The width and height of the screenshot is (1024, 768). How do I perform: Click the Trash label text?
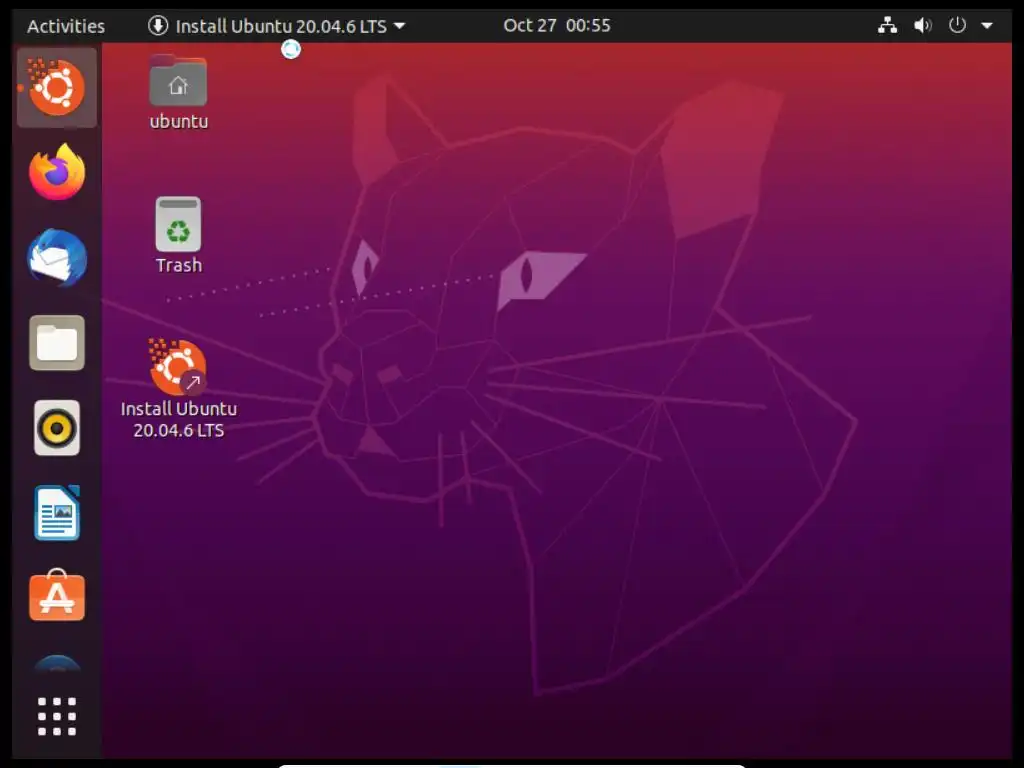click(179, 265)
